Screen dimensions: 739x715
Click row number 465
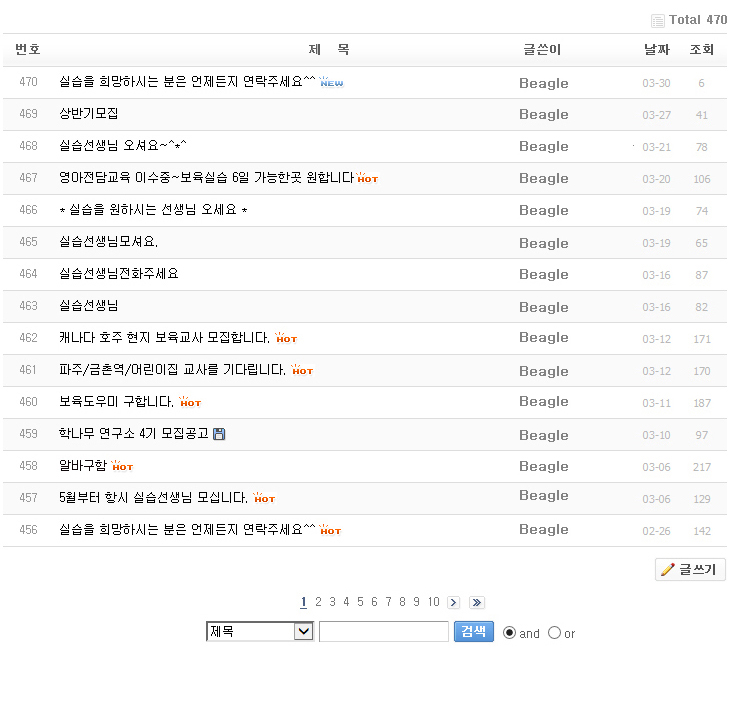click(28, 242)
